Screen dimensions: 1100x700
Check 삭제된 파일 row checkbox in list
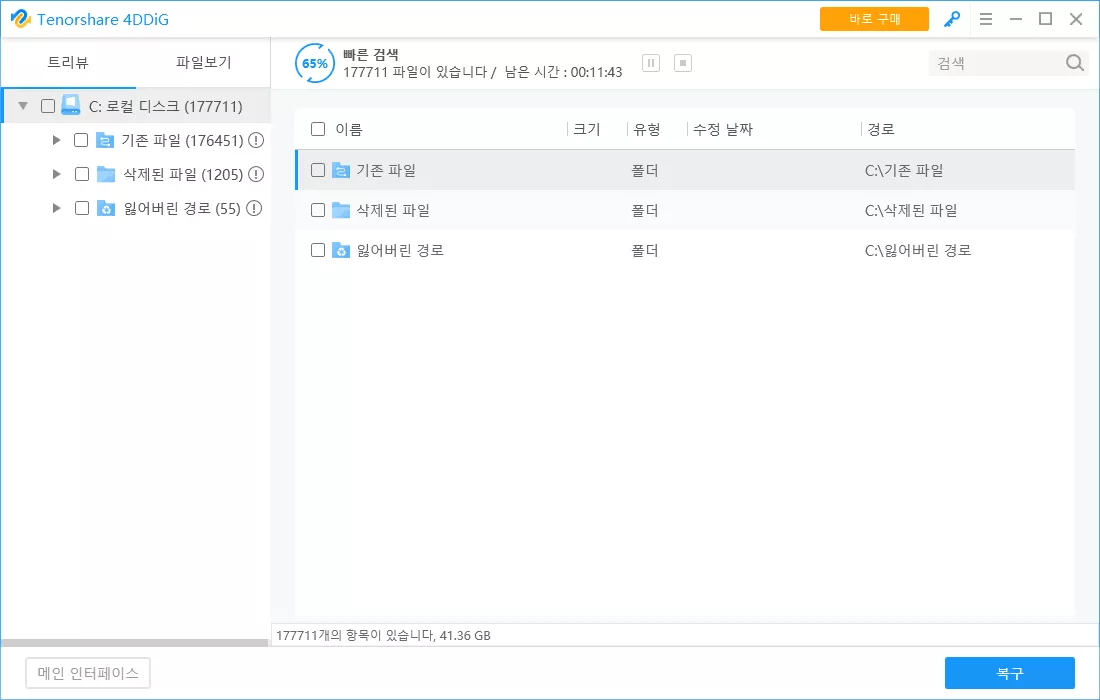click(x=318, y=210)
